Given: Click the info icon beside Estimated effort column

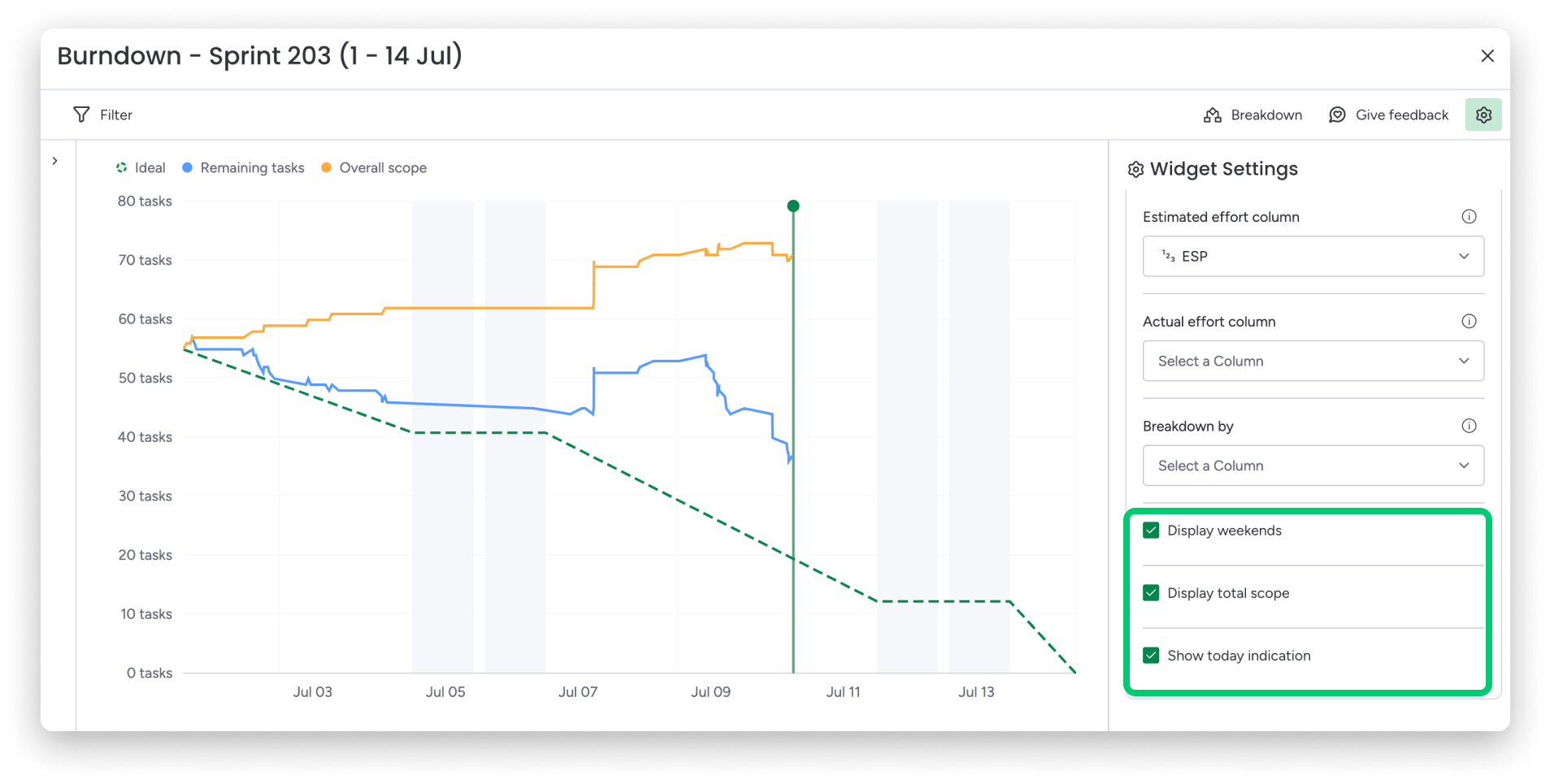Looking at the screenshot, I should point(1468,216).
